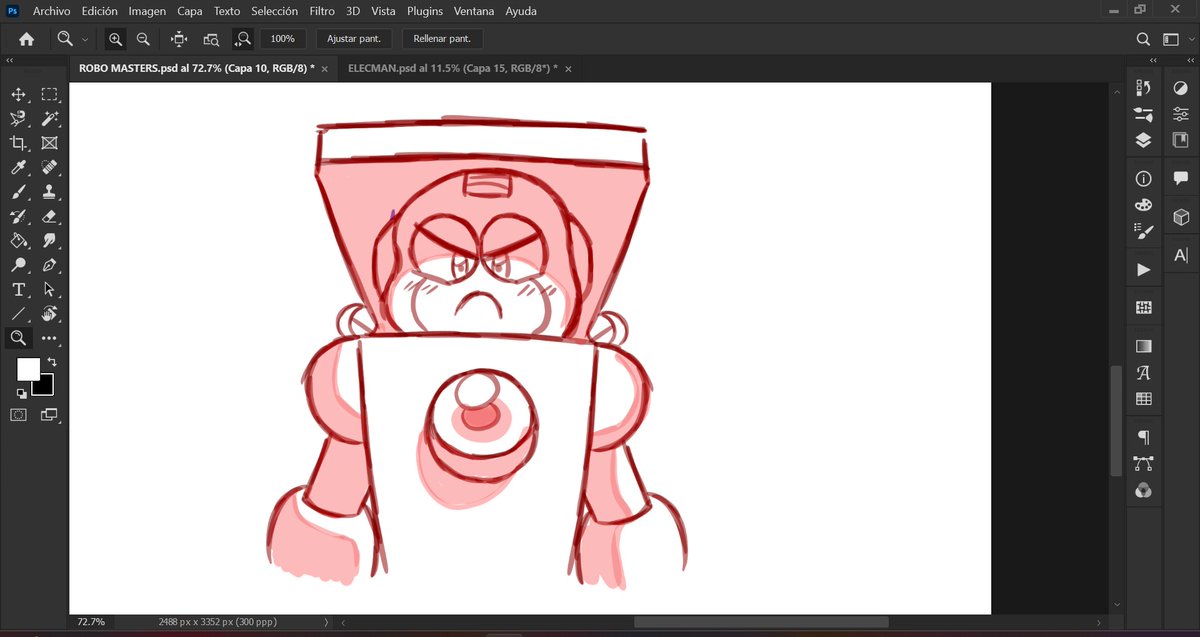This screenshot has width=1200, height=637.
Task: Open the 3D cube panel icon
Action: 1180,217
